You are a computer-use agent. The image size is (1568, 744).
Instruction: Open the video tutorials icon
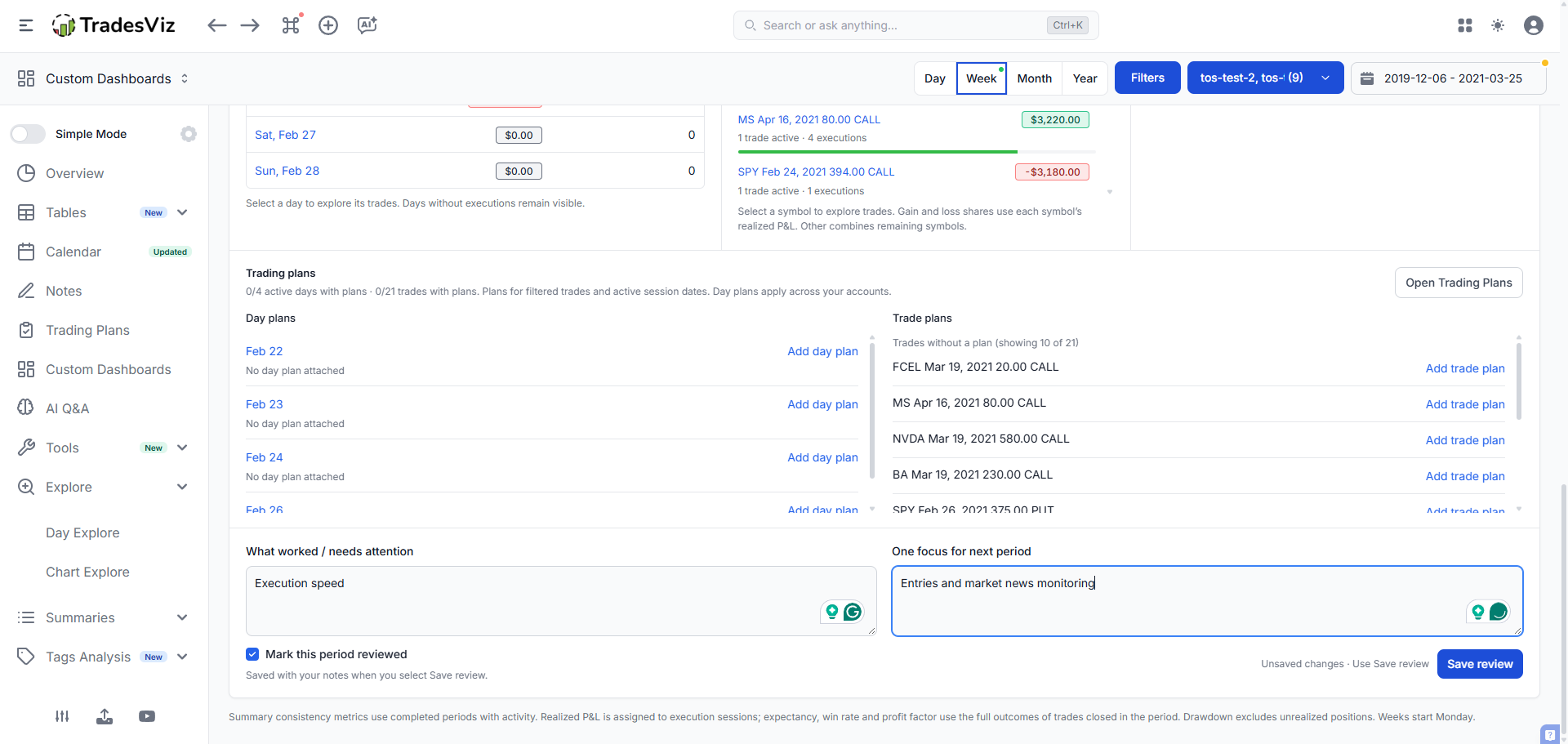(x=147, y=716)
